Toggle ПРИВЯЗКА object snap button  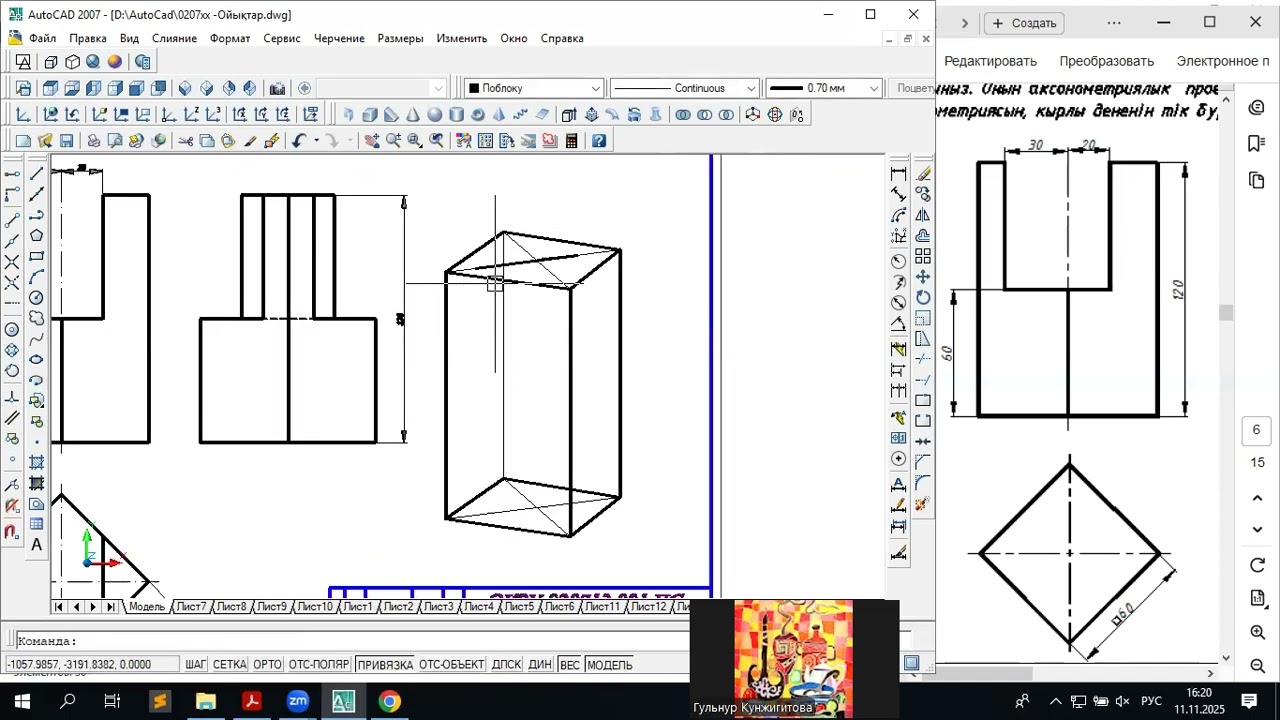(x=385, y=665)
